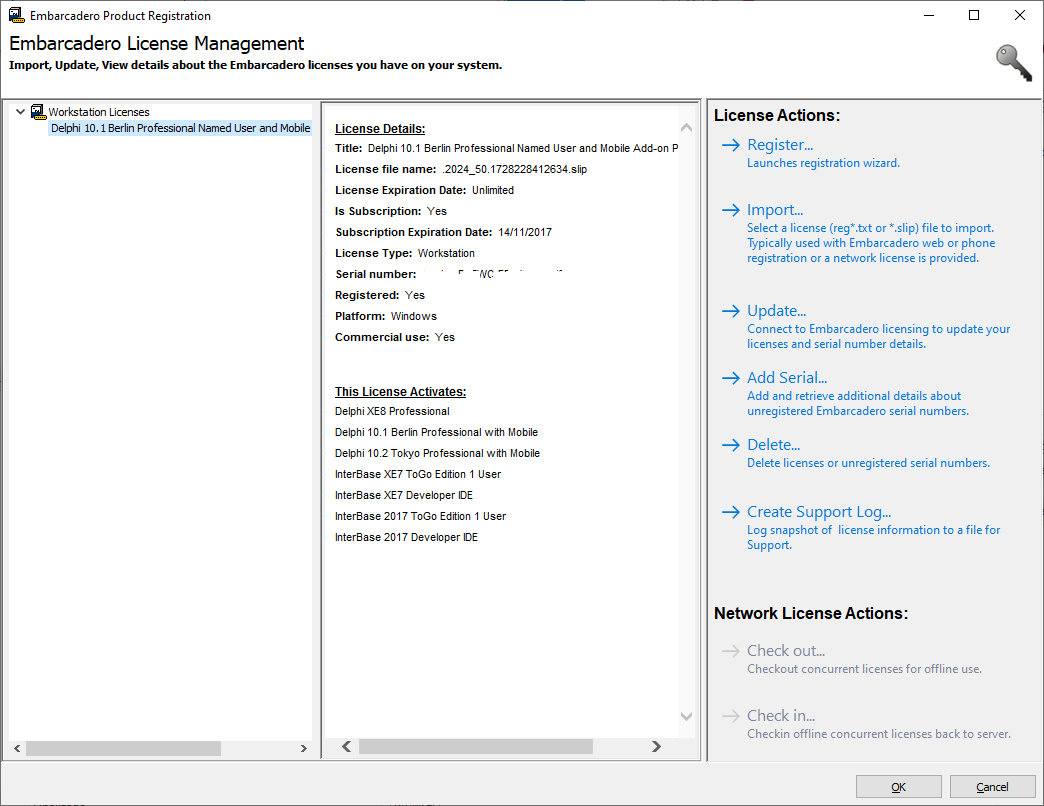Screen dimensions: 1044x806
Task: Select the Delphi 10.1 Berlin Professional Named User license
Action: [x=180, y=128]
